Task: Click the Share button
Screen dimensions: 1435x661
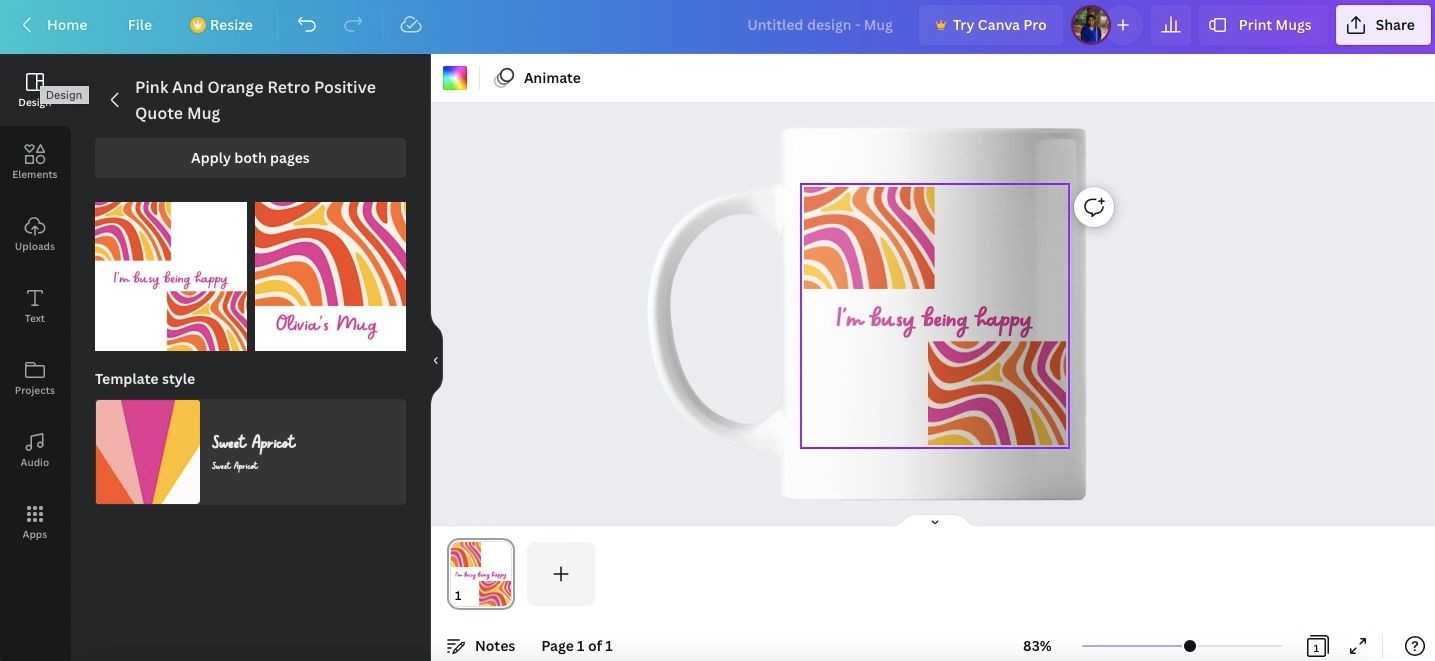Action: (x=1382, y=25)
